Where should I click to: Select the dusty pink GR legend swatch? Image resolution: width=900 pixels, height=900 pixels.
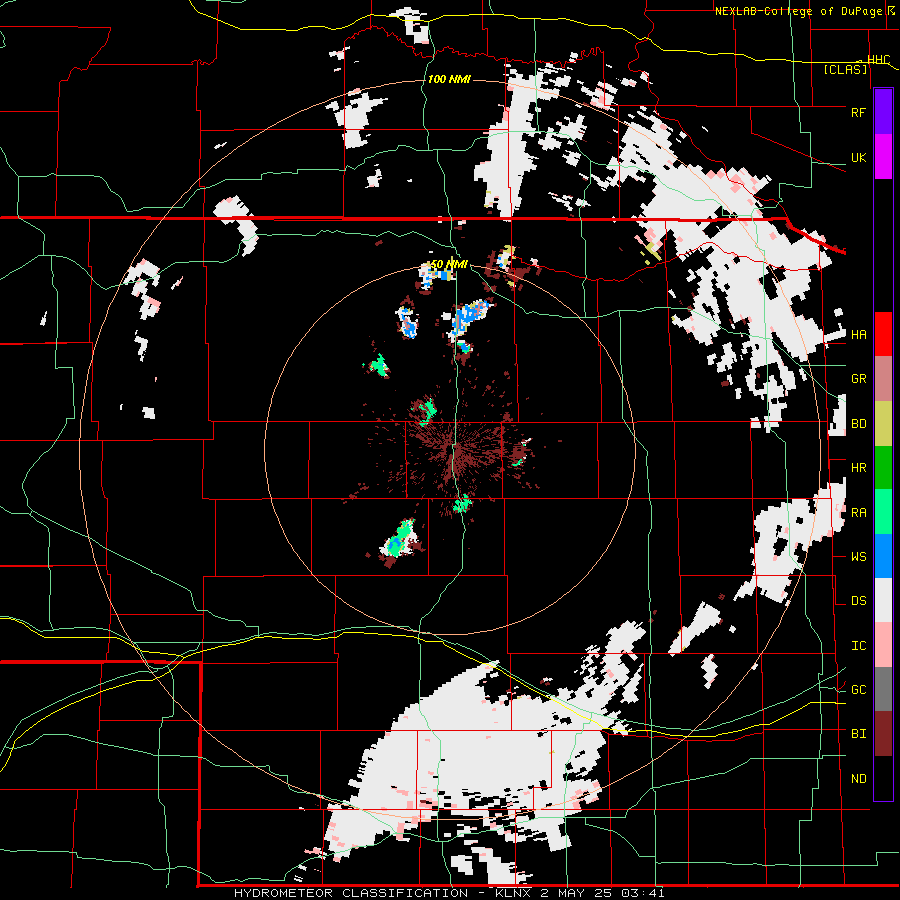(883, 379)
